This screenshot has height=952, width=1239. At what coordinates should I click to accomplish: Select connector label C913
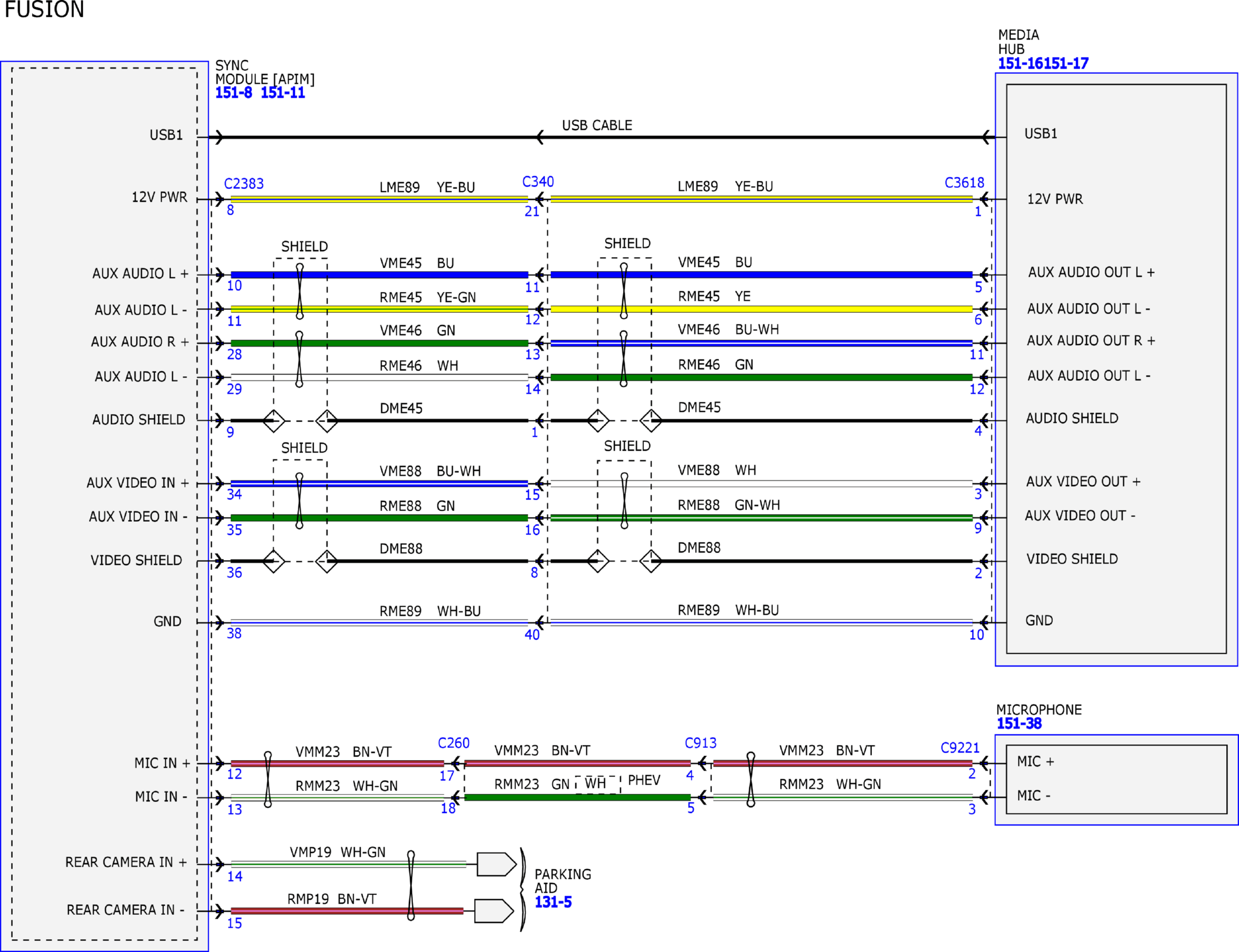click(701, 743)
